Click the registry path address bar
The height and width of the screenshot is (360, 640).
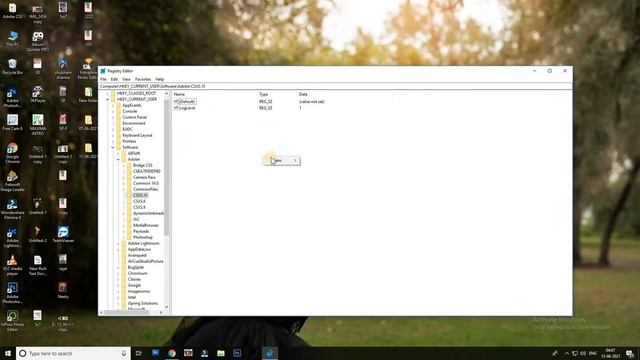(335, 86)
